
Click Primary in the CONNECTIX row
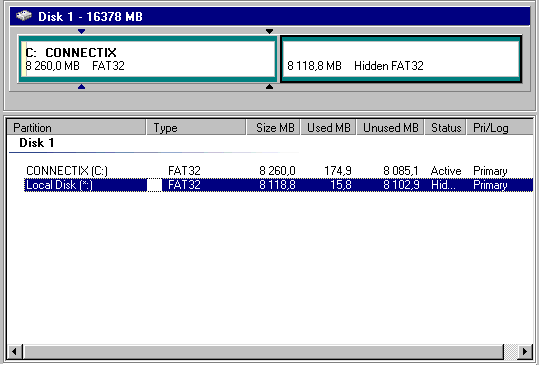tap(490, 171)
